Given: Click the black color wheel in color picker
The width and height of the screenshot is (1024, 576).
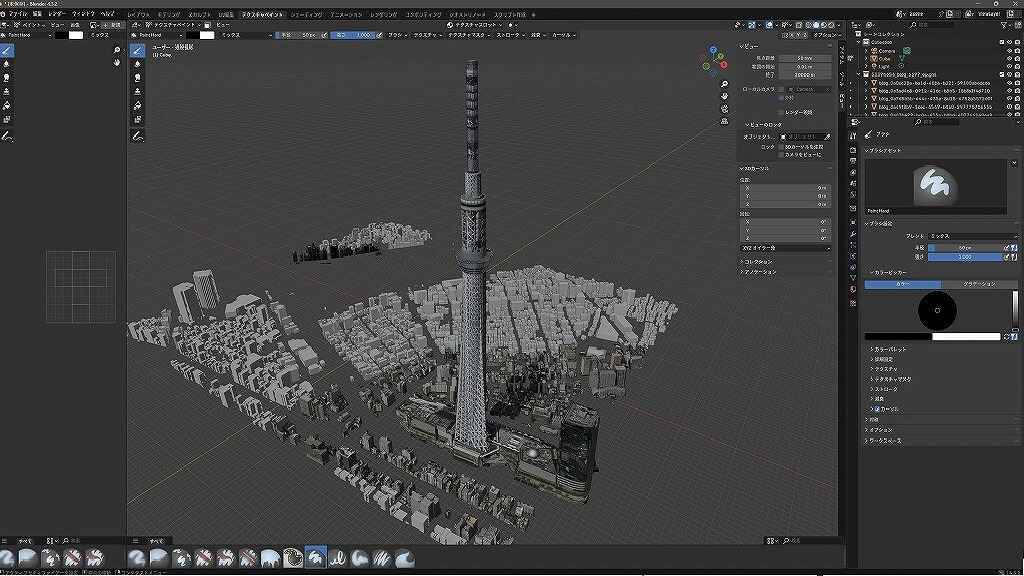Looking at the screenshot, I should [937, 311].
